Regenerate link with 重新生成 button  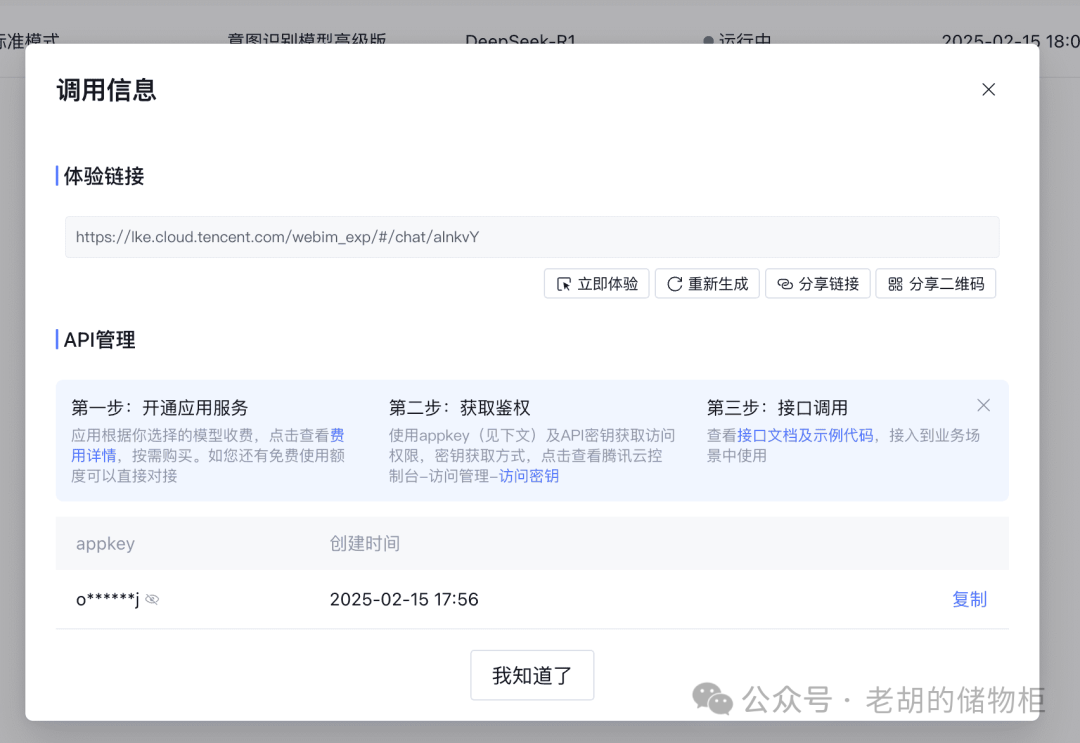[x=707, y=284]
